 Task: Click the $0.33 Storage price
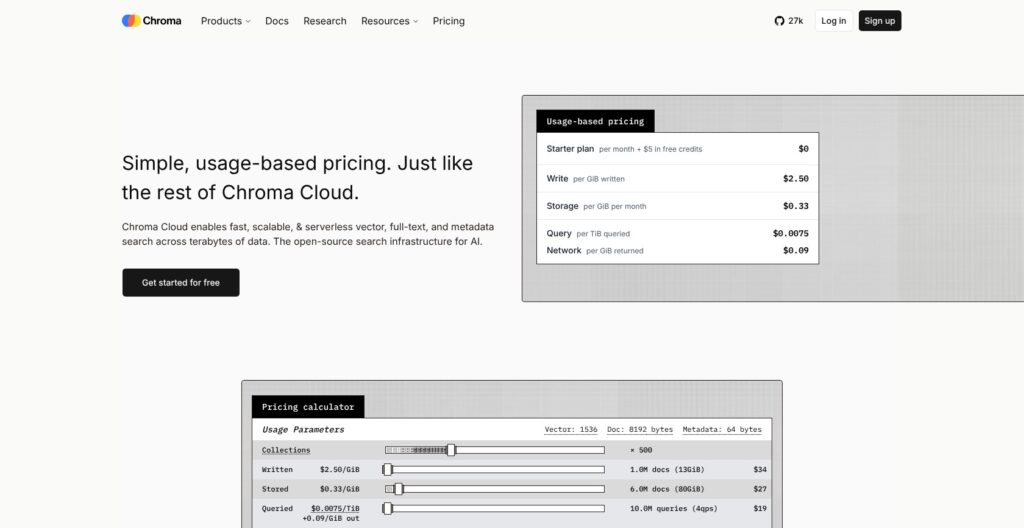click(x=795, y=206)
